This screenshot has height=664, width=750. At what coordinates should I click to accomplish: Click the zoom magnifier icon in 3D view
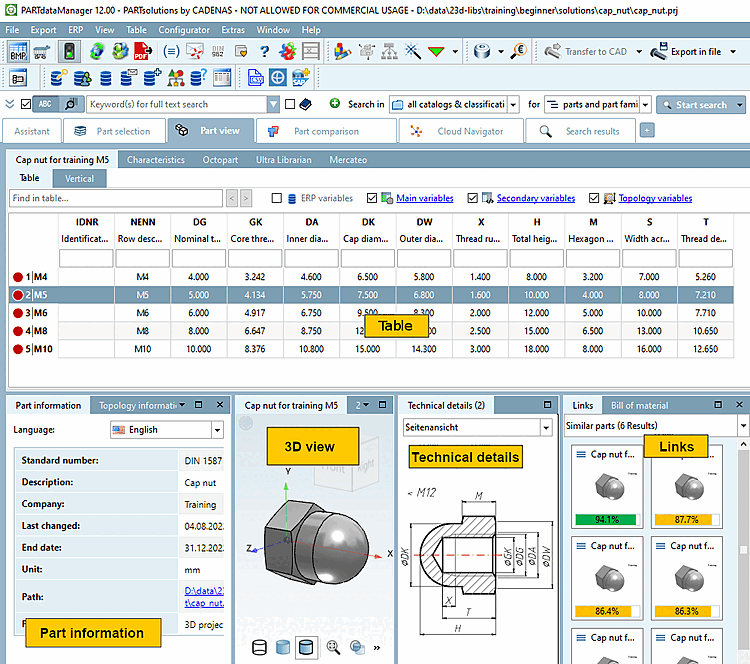point(333,647)
